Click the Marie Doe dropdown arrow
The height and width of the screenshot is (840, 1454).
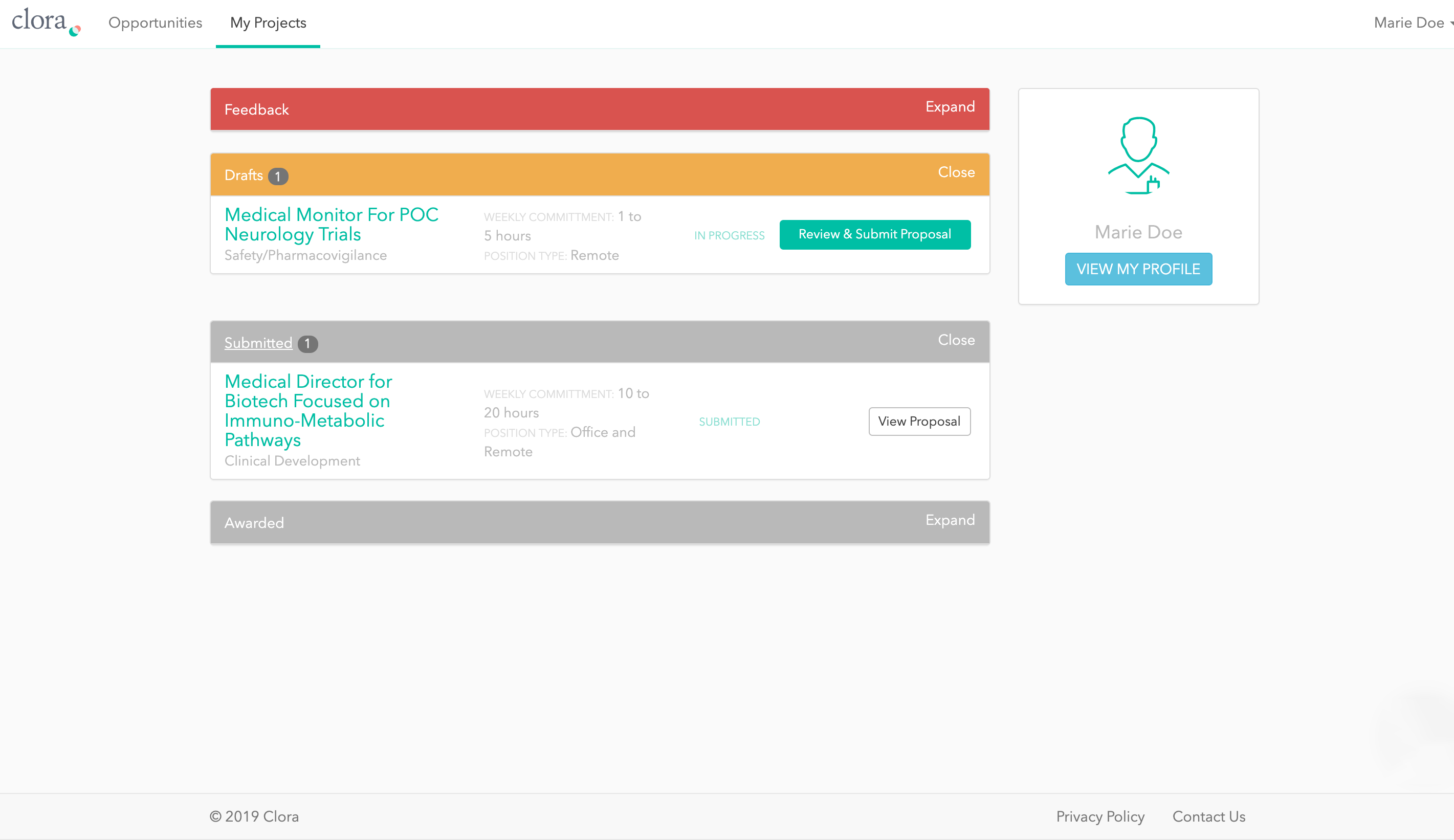(x=1451, y=23)
